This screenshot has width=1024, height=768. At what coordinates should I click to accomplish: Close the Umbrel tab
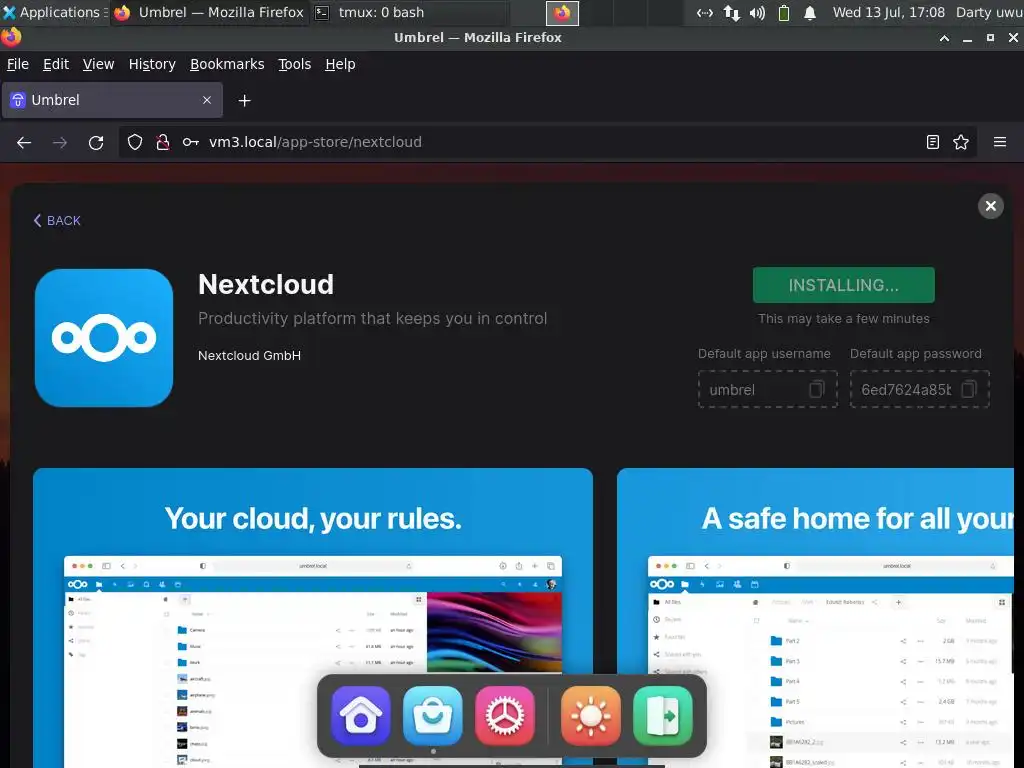(x=207, y=100)
